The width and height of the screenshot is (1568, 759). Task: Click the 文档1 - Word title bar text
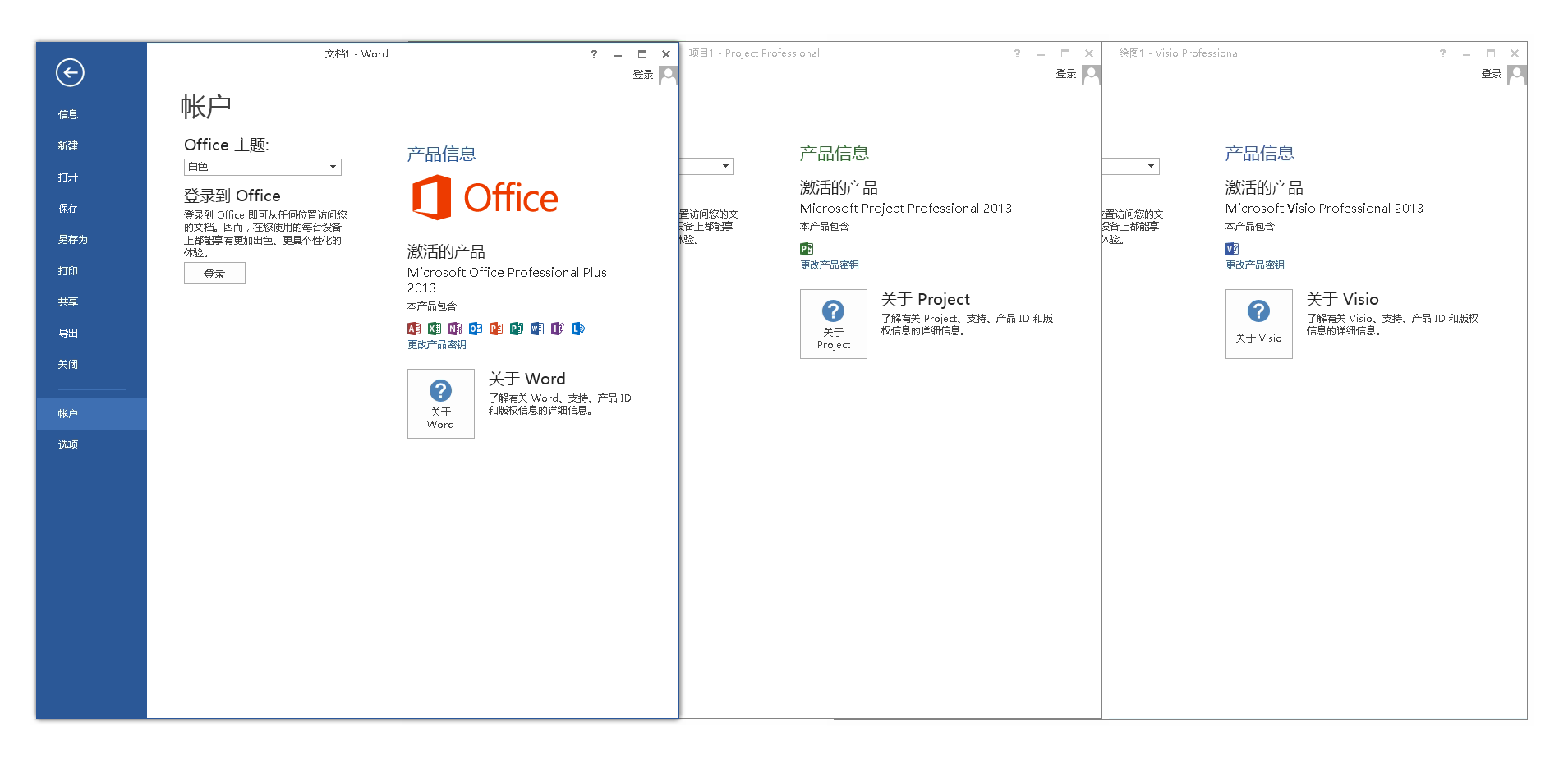tap(356, 54)
